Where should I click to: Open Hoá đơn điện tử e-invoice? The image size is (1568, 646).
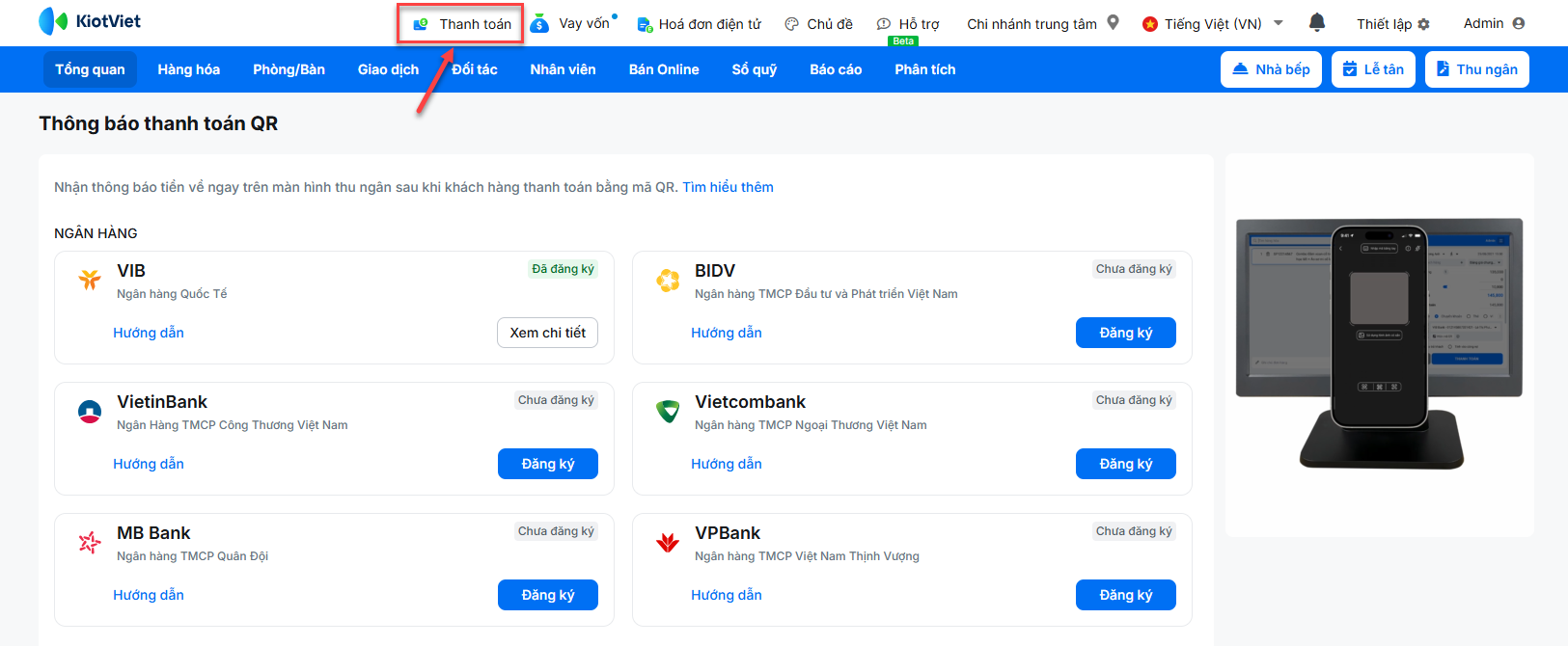coord(699,24)
